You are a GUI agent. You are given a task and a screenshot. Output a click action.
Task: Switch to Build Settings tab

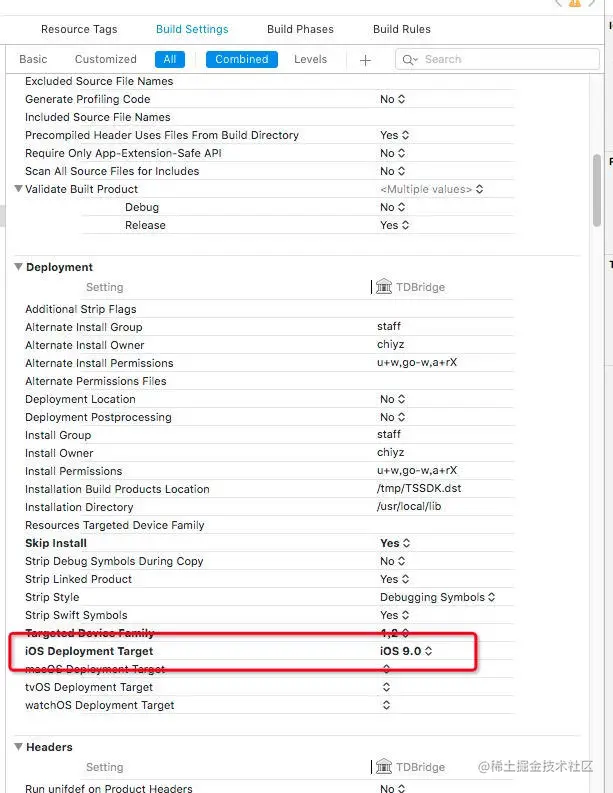(x=192, y=29)
